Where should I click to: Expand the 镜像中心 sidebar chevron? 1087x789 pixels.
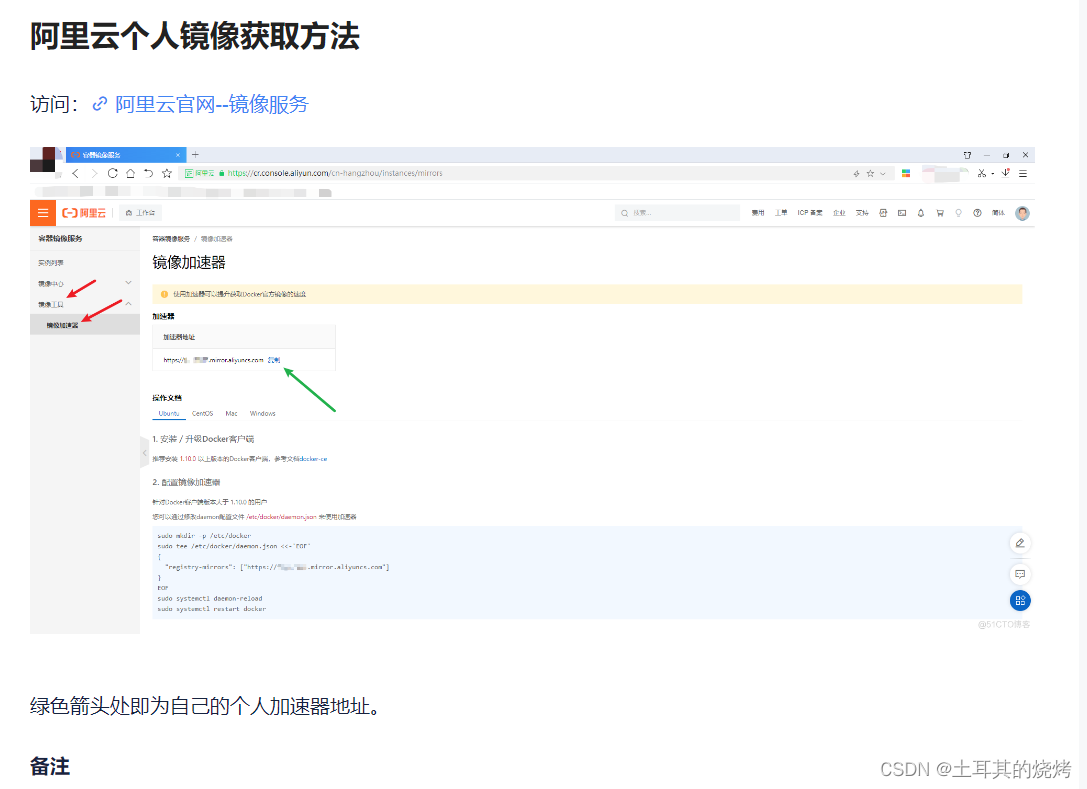(128, 283)
